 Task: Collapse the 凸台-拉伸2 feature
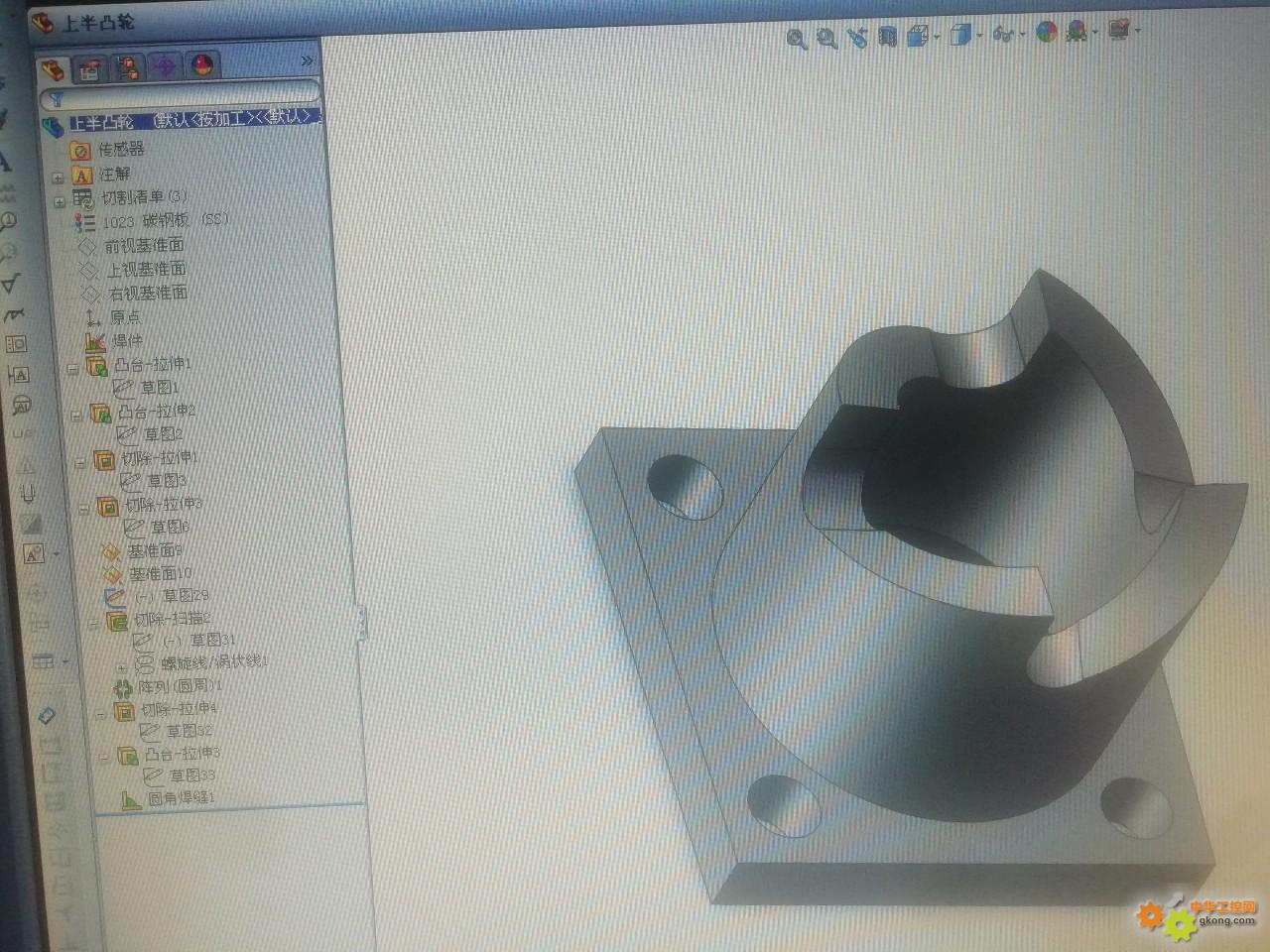pos(76,415)
